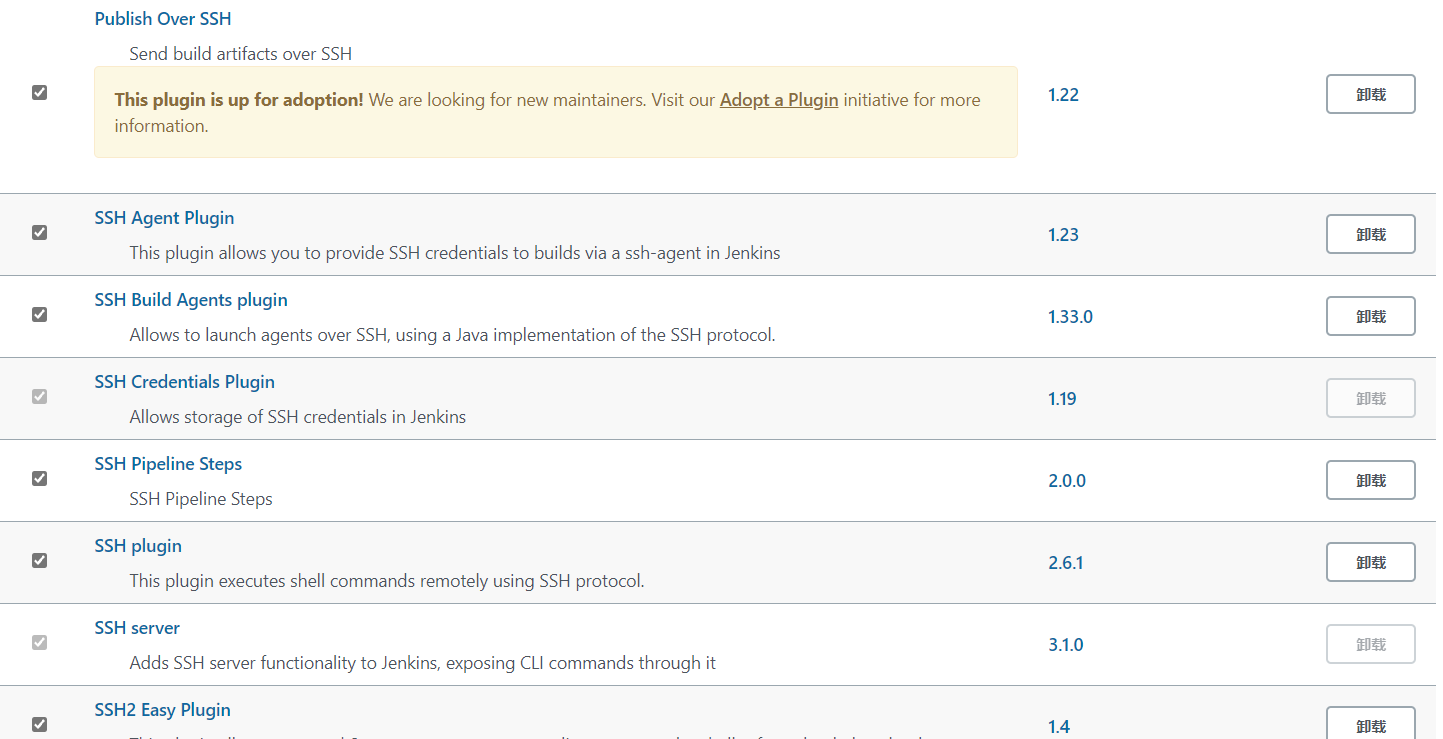Click 'Allows storage of SSH credentials in Jenkins' text
The height and width of the screenshot is (739, 1443).
pyautogui.click(x=298, y=417)
